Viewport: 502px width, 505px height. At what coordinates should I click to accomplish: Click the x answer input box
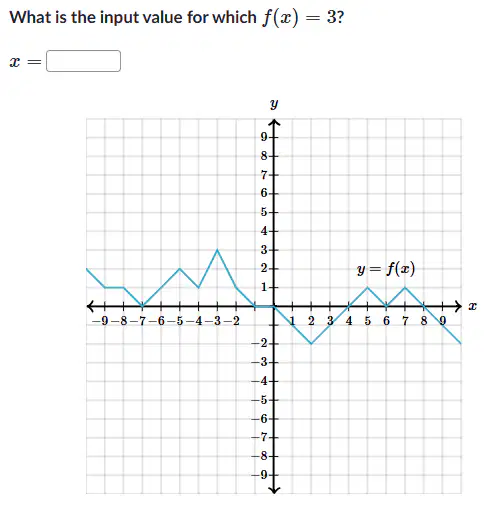click(83, 61)
